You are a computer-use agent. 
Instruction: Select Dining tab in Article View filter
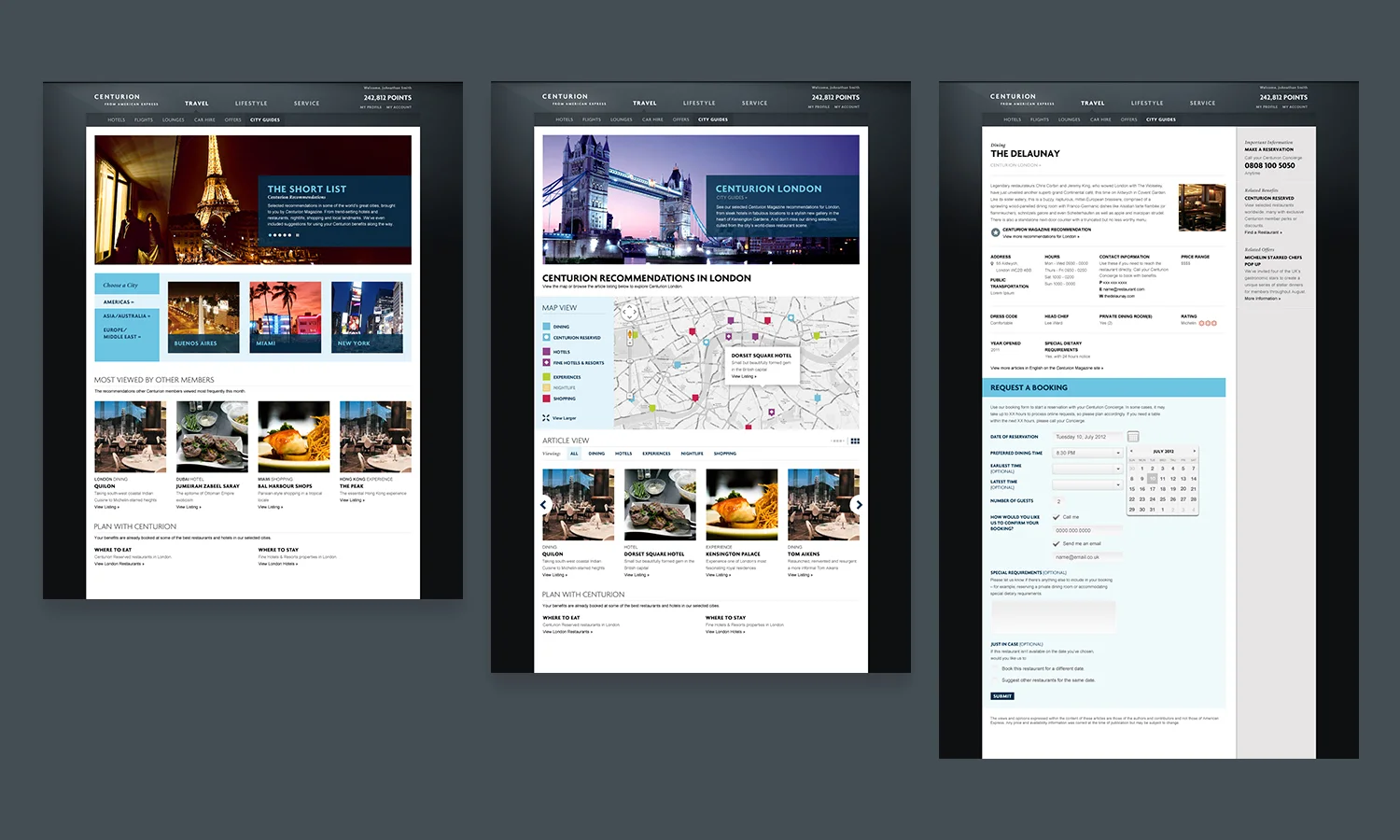point(596,454)
